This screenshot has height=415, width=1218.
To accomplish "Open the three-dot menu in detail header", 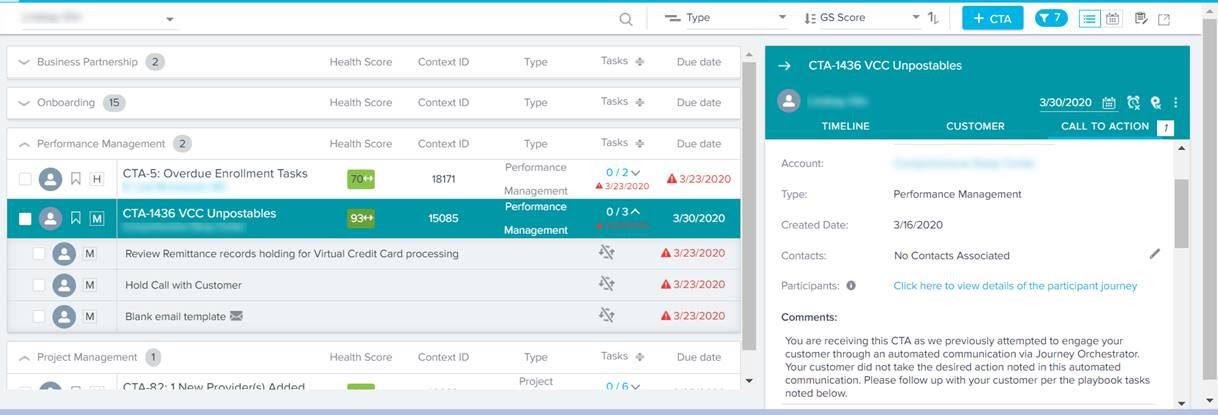I will tap(1176, 102).
